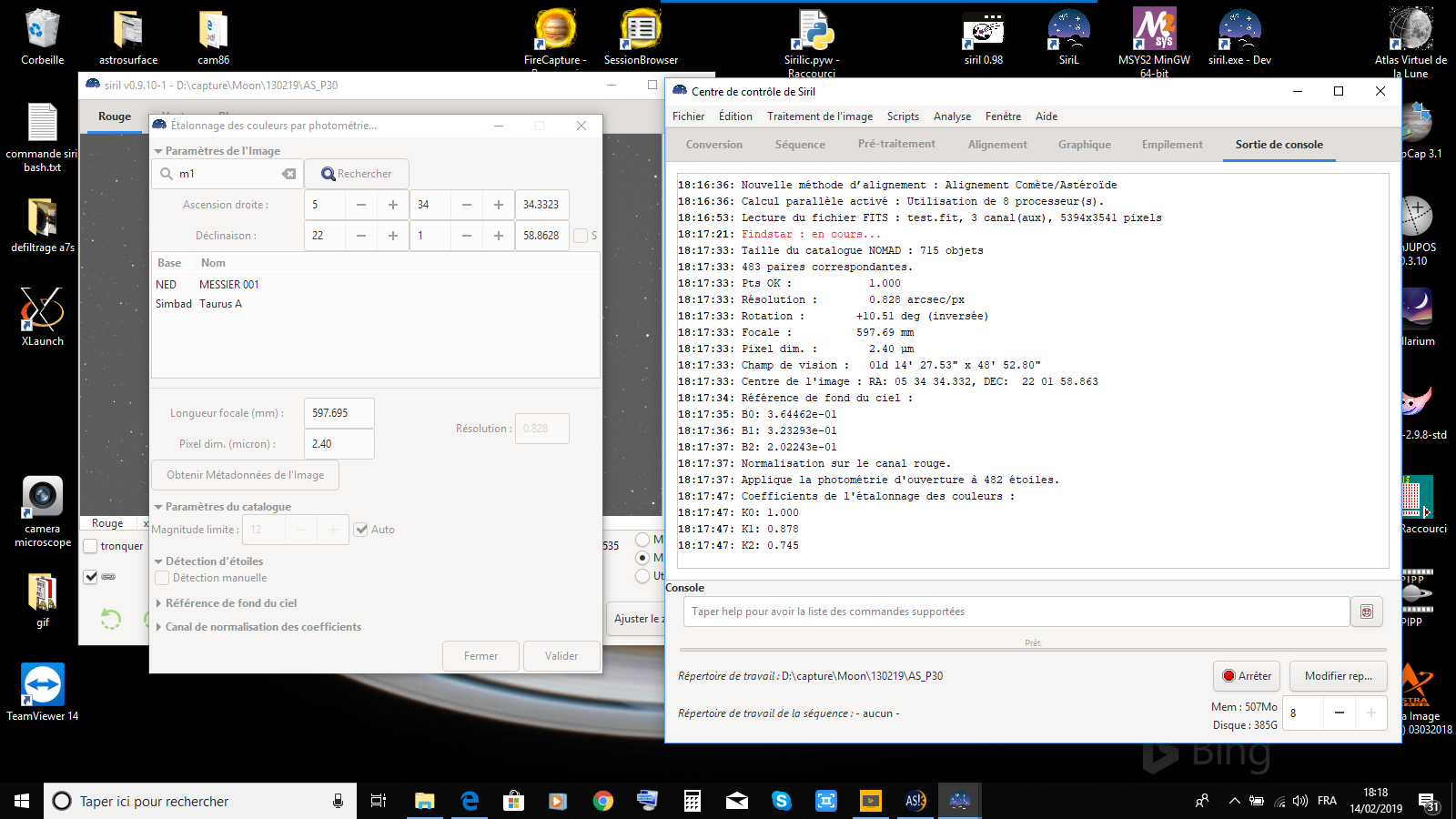Click the Modifier rep... button

point(1339,676)
